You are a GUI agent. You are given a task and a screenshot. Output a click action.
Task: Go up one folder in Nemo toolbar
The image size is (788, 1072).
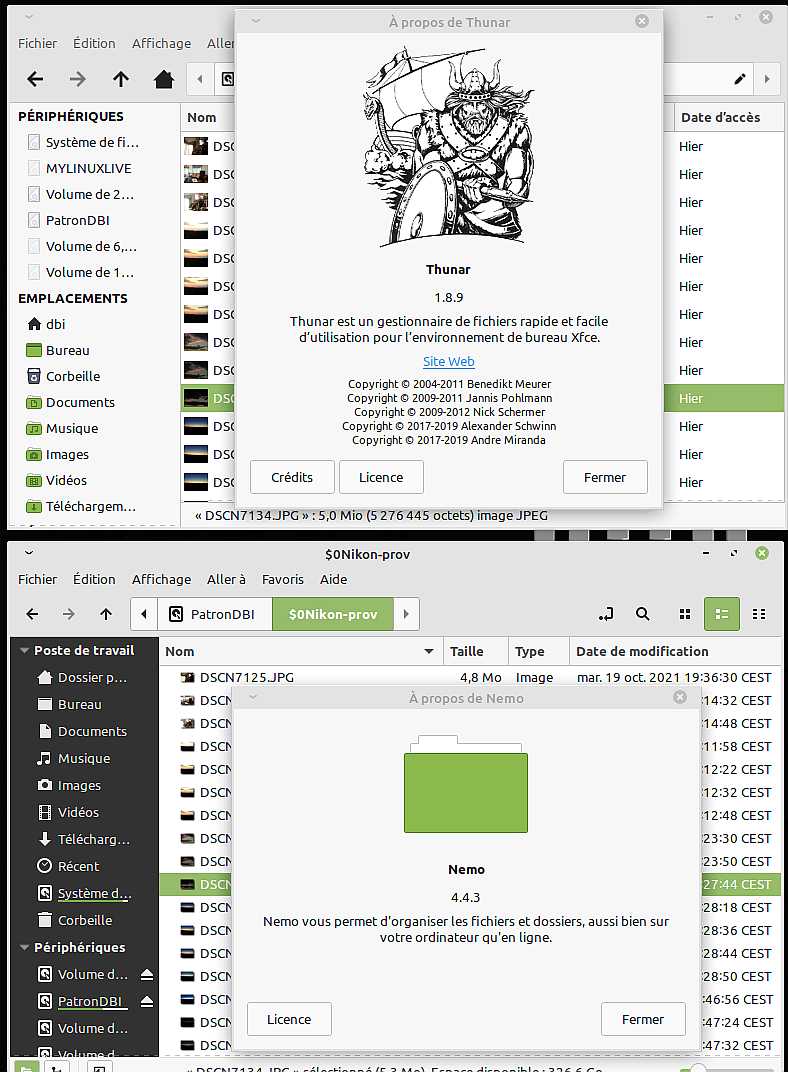coord(106,614)
